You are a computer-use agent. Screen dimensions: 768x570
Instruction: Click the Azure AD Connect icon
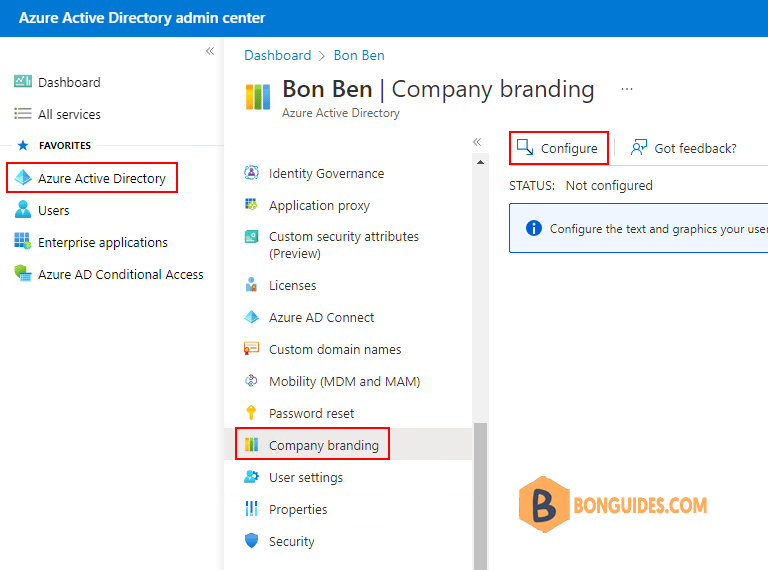tap(251, 317)
